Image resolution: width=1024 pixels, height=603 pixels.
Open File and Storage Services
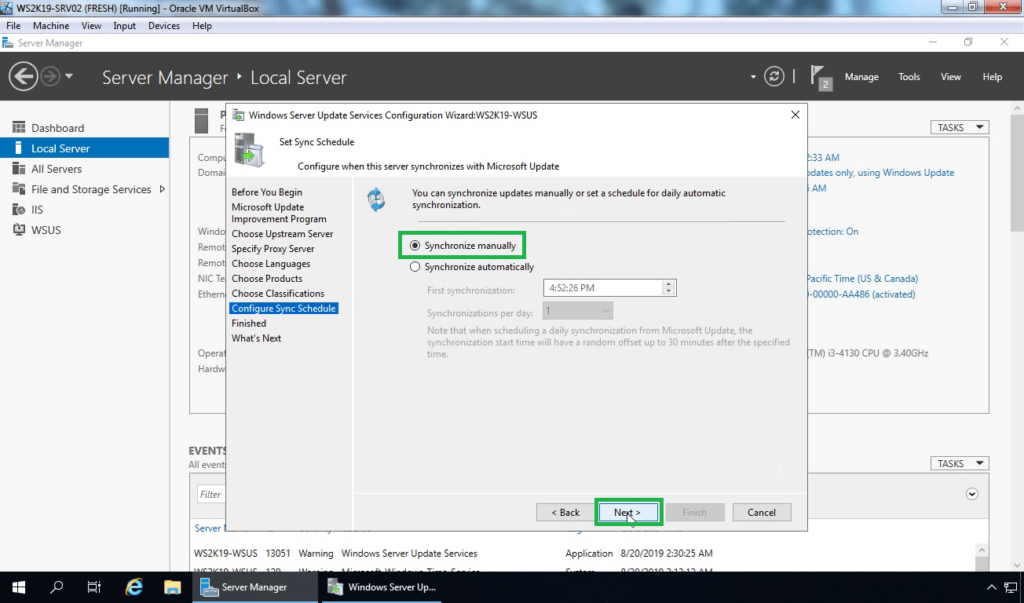(91, 189)
